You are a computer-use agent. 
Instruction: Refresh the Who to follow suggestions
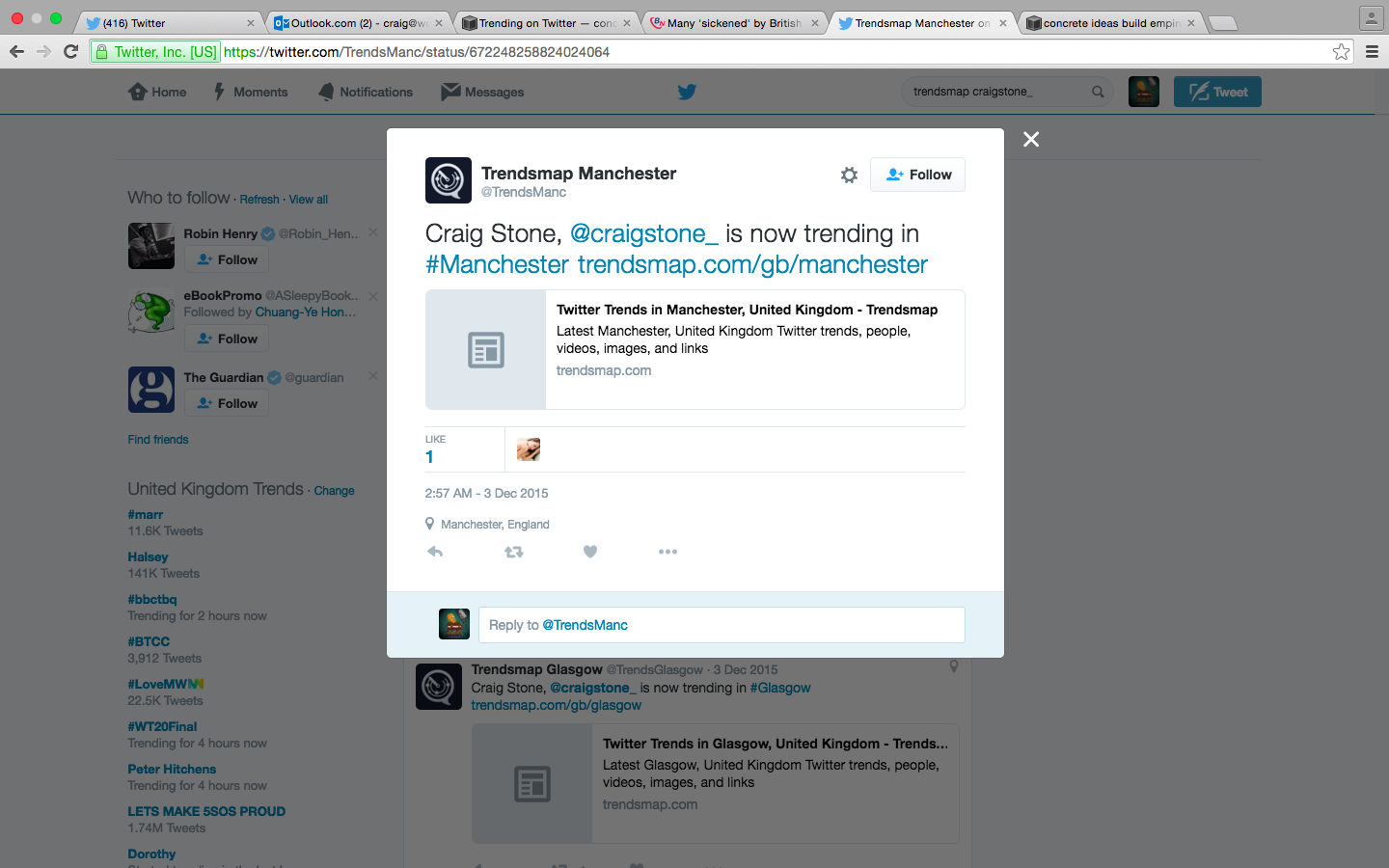(259, 200)
